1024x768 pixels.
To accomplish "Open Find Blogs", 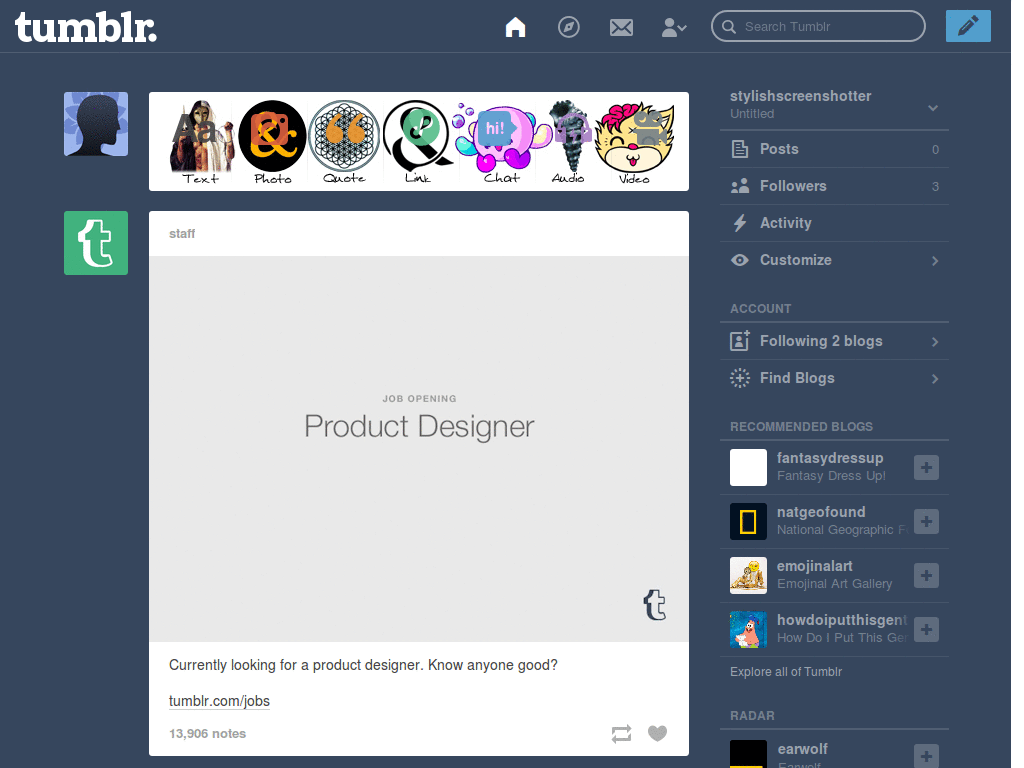I will [x=834, y=378].
